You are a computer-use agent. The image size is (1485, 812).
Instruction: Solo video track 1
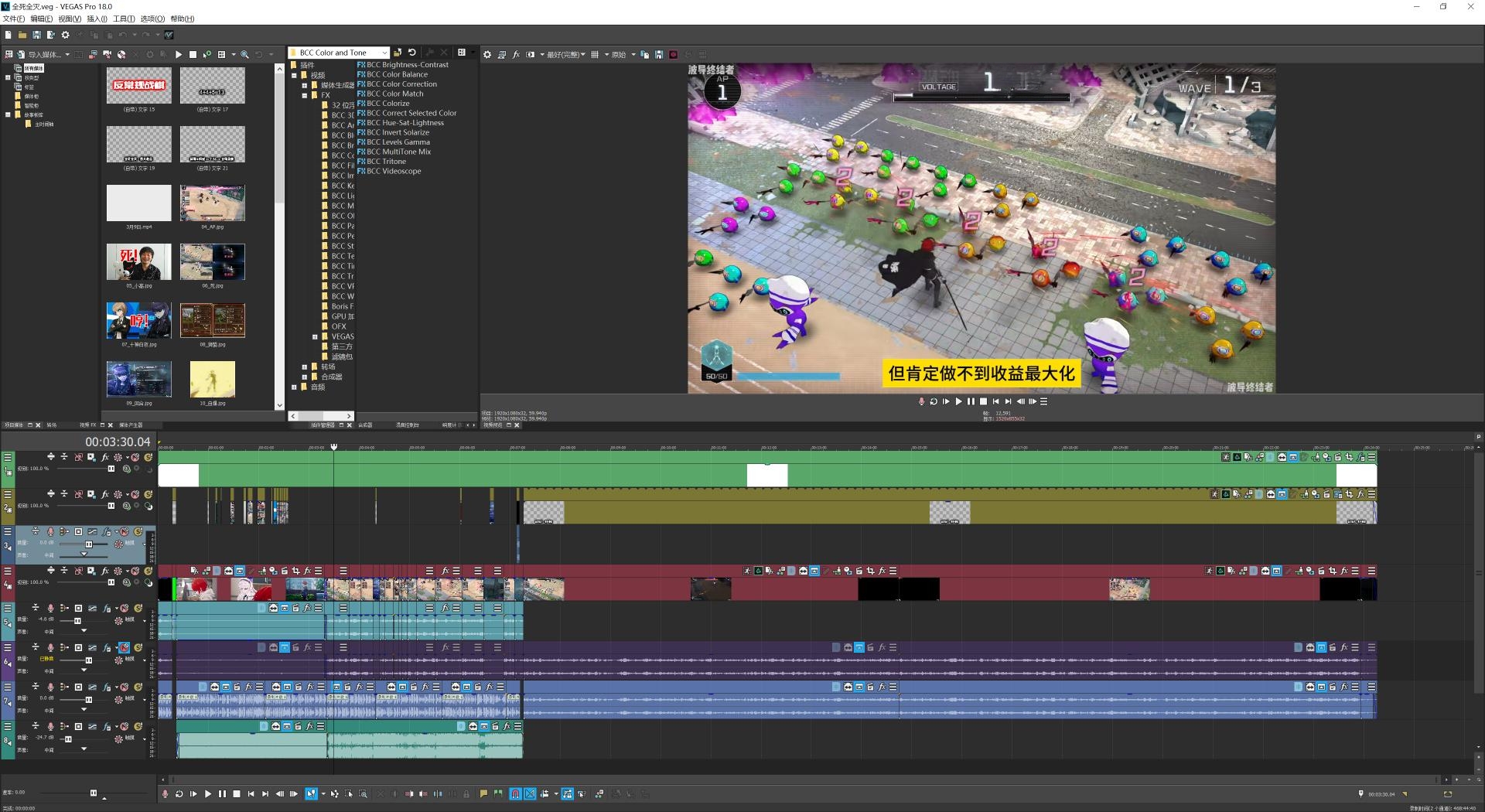point(148,457)
